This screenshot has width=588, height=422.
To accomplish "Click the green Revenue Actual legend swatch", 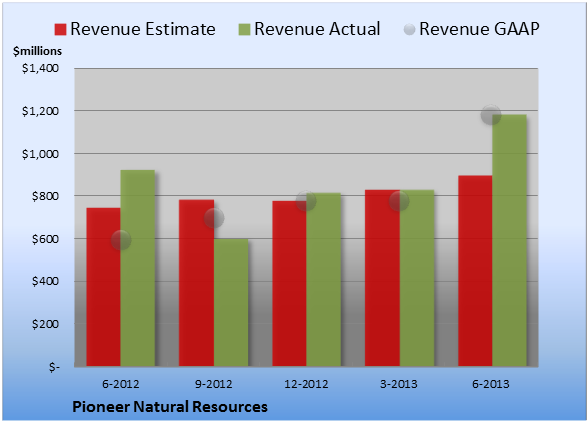I will pos(244,30).
